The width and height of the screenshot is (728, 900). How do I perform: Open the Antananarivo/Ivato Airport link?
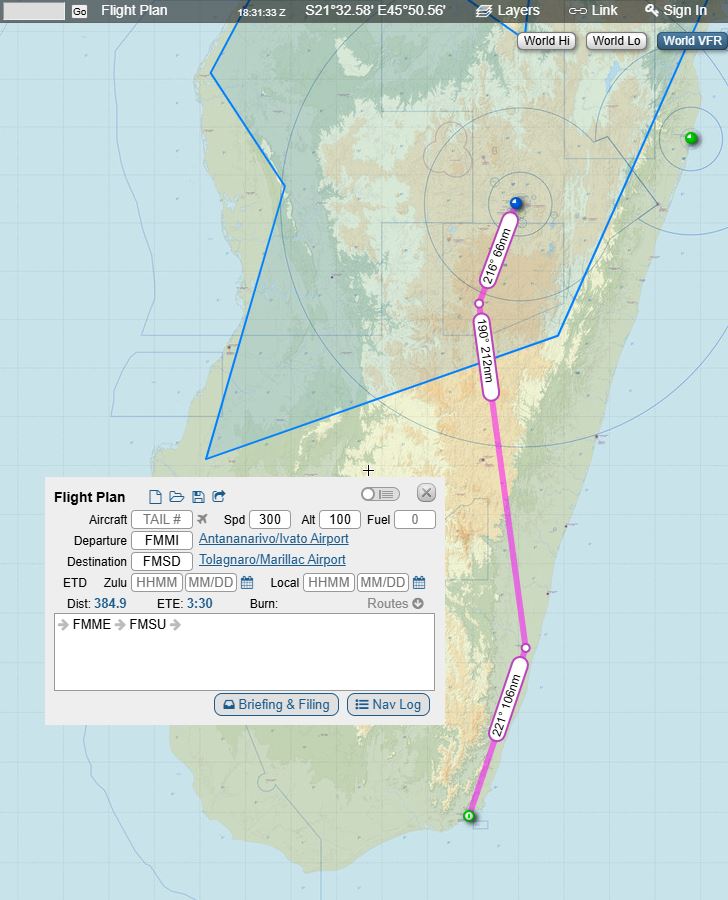pos(273,539)
